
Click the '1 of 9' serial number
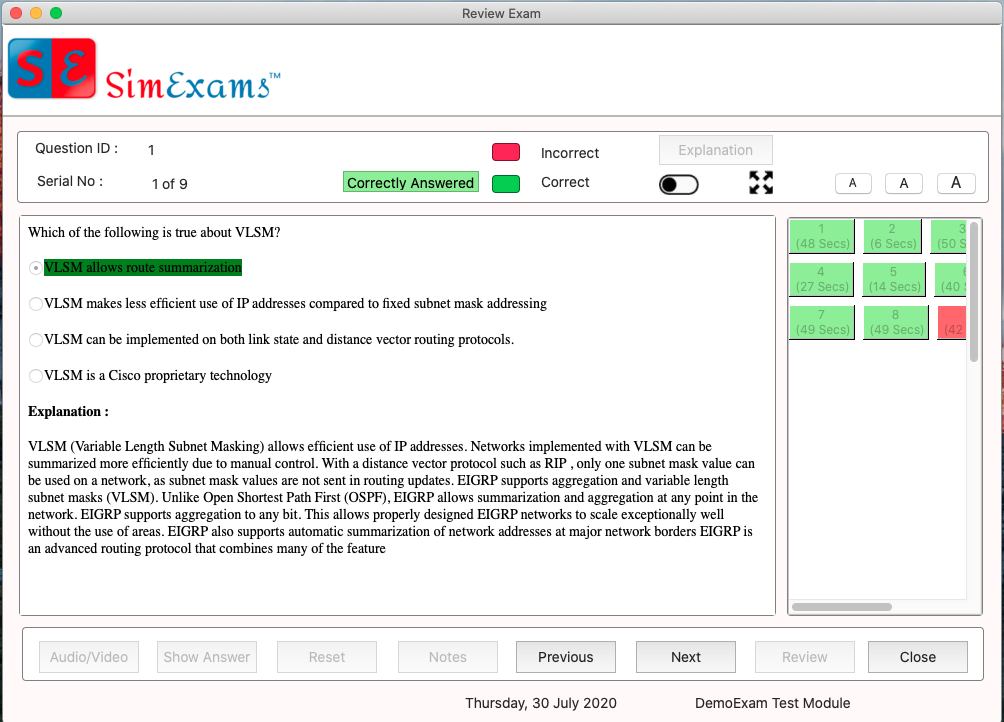[170, 184]
